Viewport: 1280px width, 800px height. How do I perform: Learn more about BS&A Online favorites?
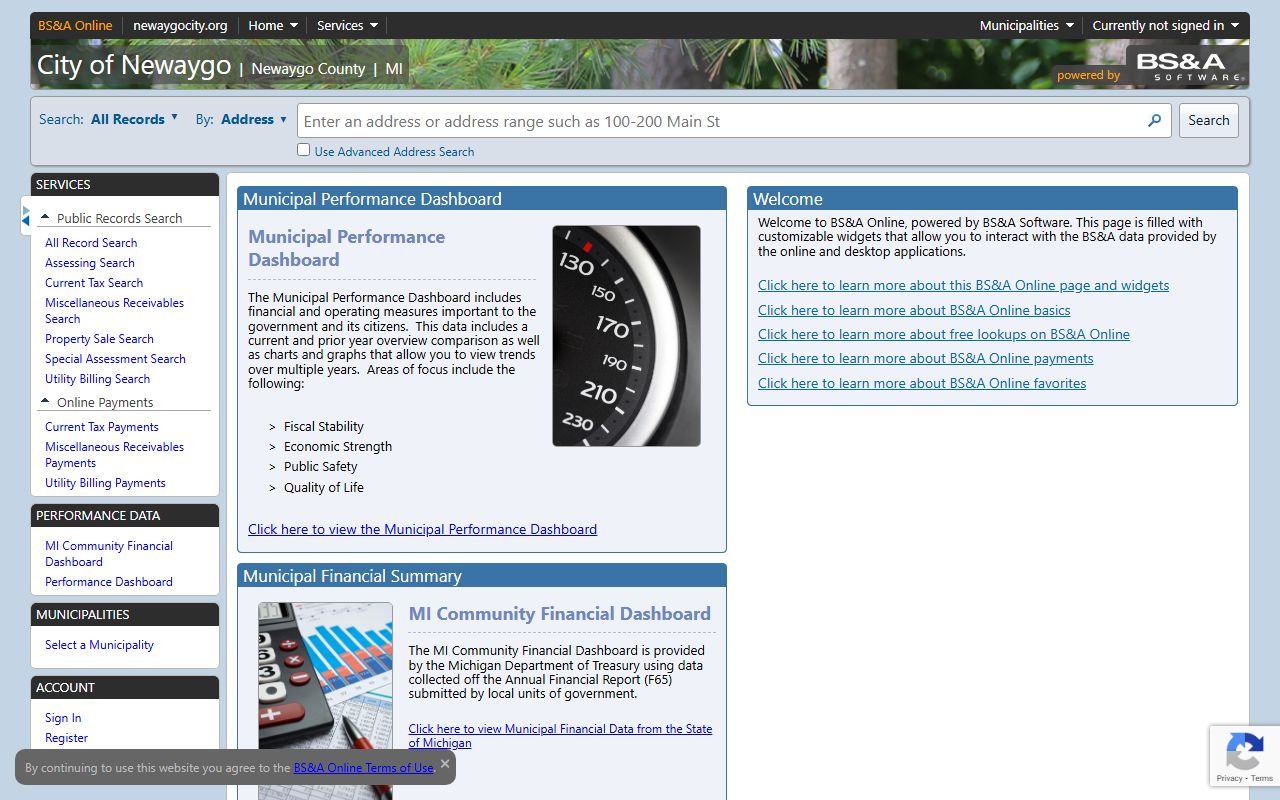[x=922, y=383]
